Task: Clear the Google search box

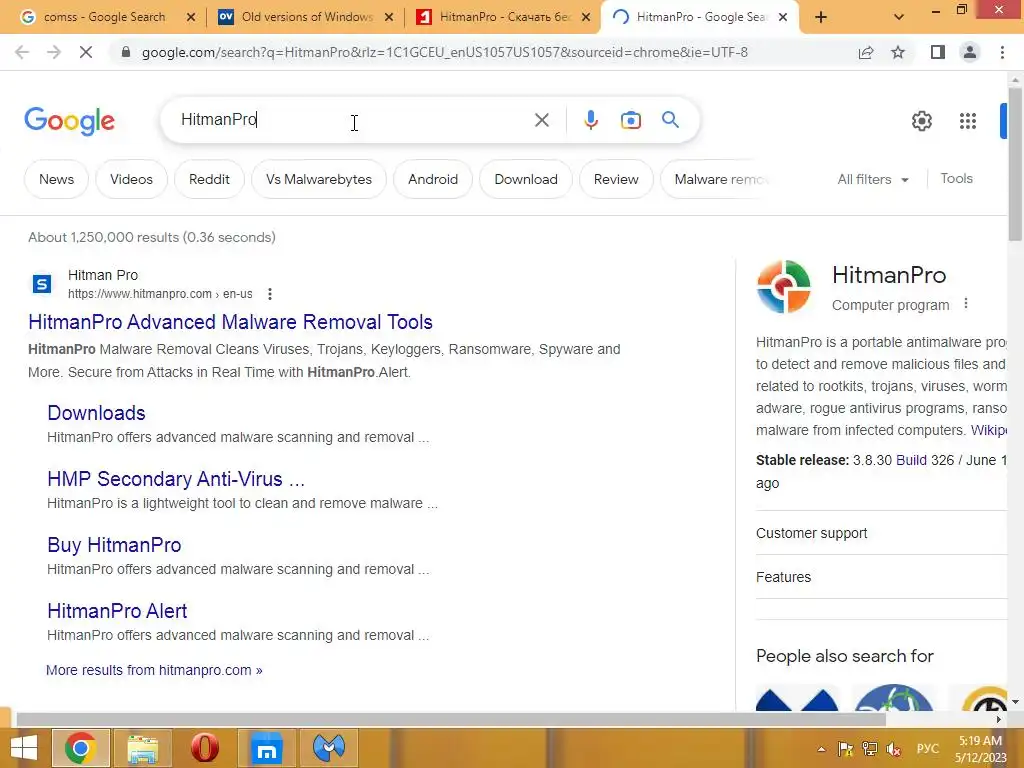Action: (x=541, y=120)
